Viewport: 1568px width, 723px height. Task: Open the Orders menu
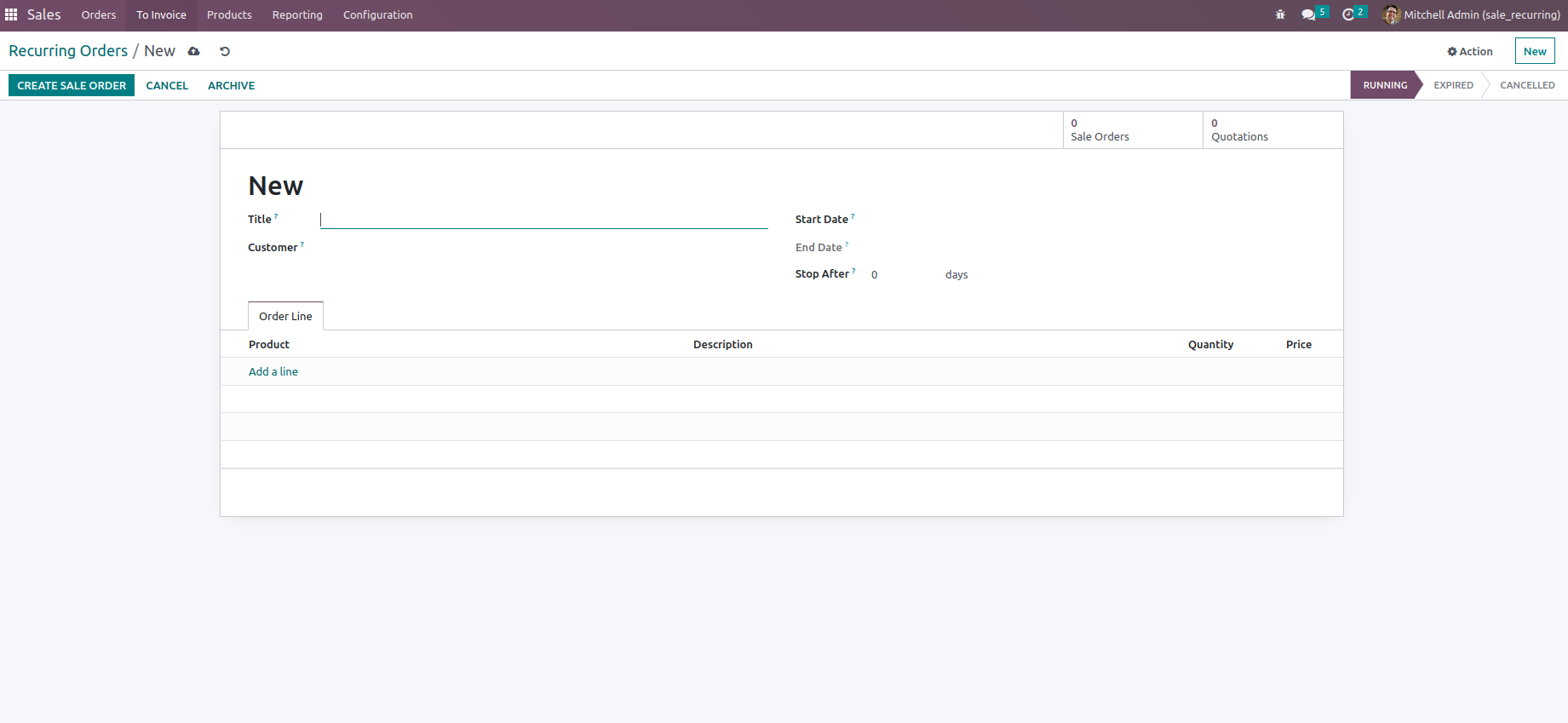tap(99, 14)
